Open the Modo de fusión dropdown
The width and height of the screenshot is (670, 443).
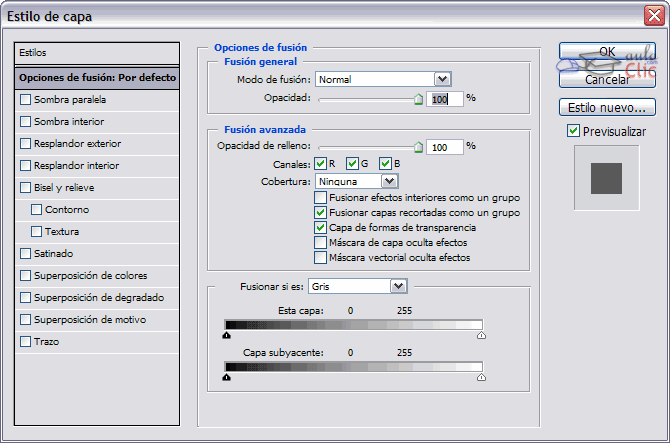(442, 79)
